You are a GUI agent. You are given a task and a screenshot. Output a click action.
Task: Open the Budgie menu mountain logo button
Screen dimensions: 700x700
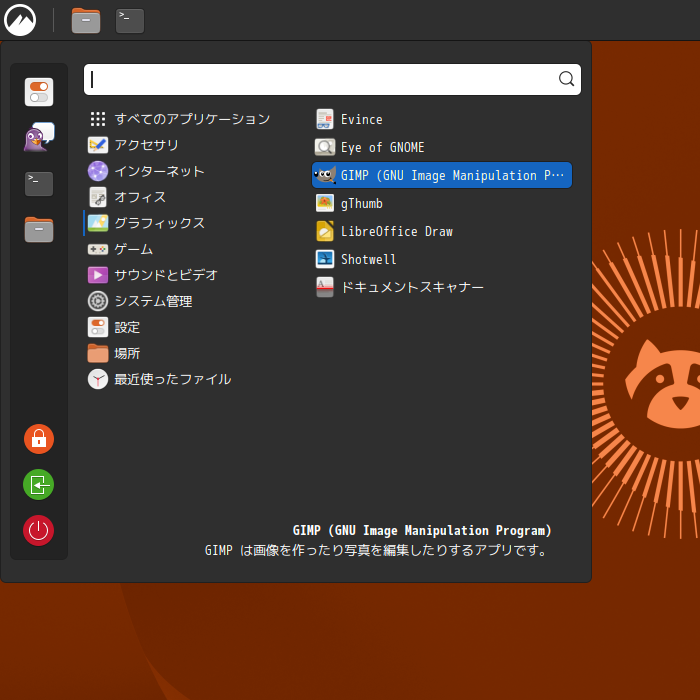[x=20, y=20]
